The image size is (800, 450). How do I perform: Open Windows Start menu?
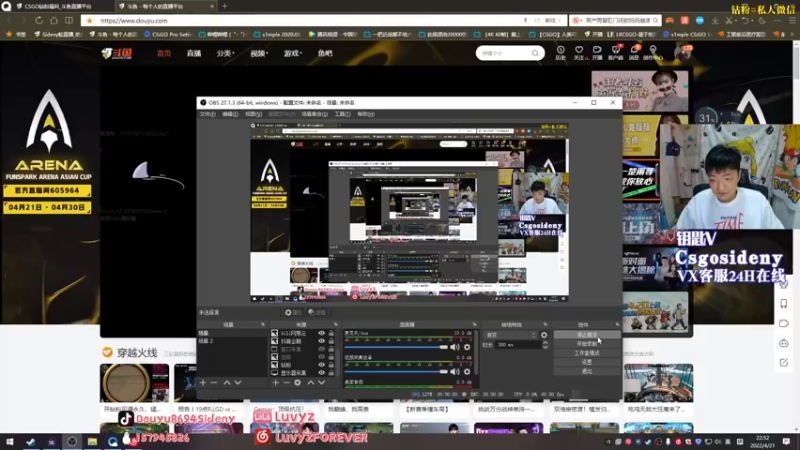pos(10,441)
